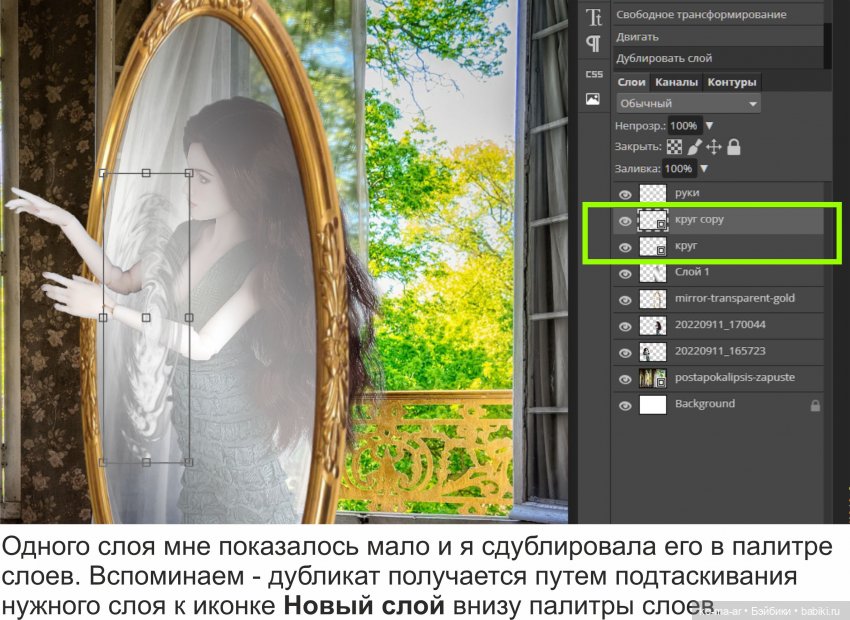
Task: Lock the layer fully with the padlock icon
Action: [734, 147]
